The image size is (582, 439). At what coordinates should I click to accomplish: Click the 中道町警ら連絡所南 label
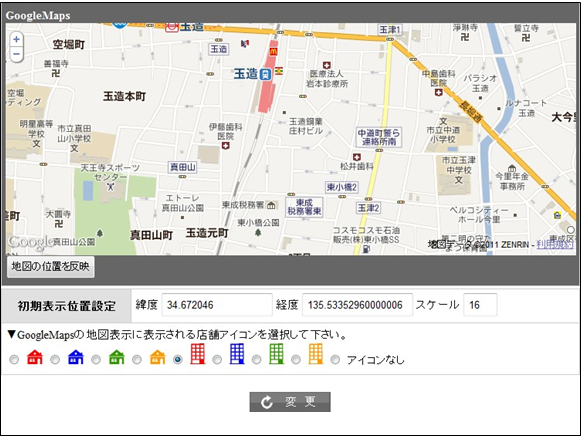click(x=379, y=137)
